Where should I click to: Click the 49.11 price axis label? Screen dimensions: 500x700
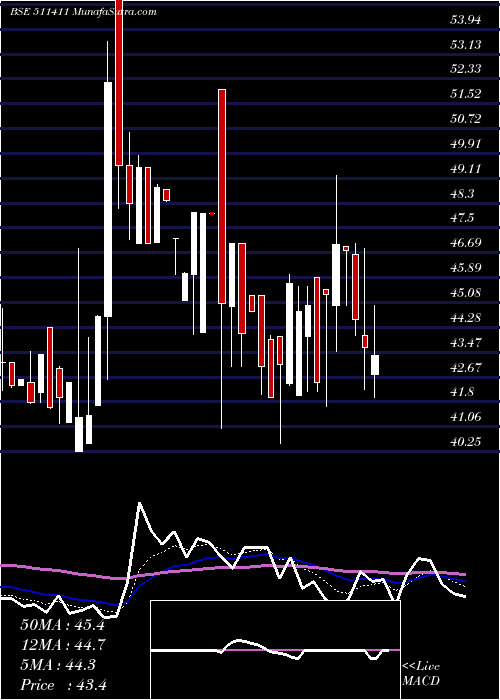[x=466, y=169]
